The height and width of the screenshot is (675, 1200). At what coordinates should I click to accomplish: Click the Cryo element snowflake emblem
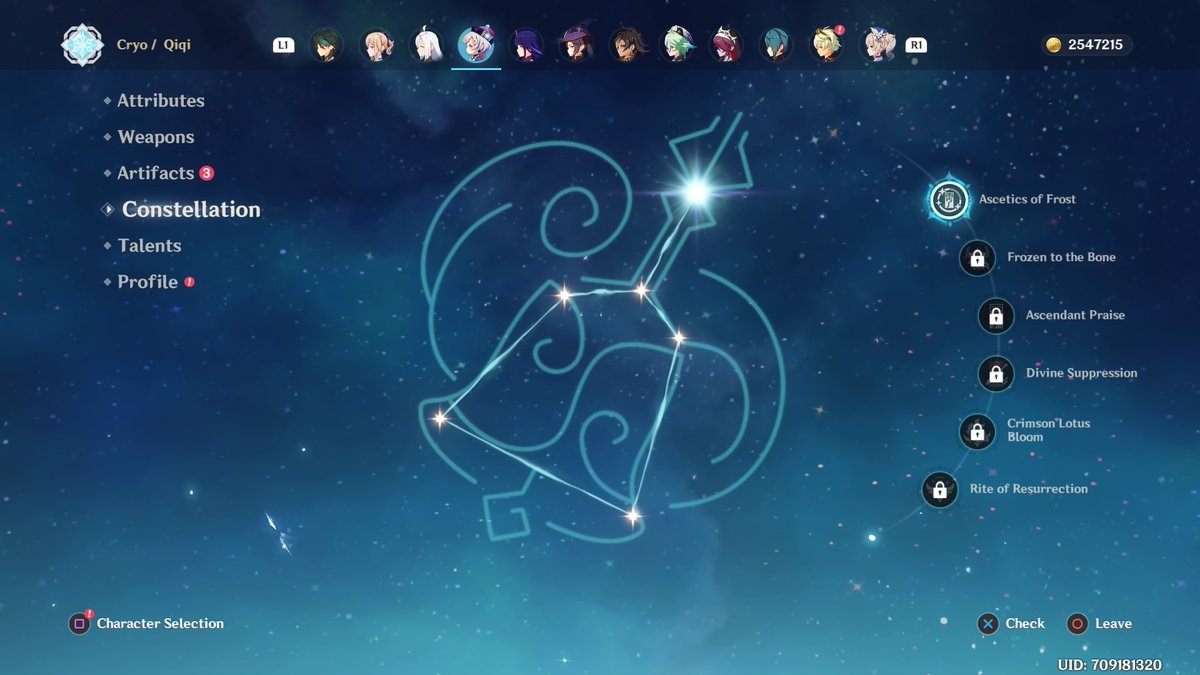[82, 45]
